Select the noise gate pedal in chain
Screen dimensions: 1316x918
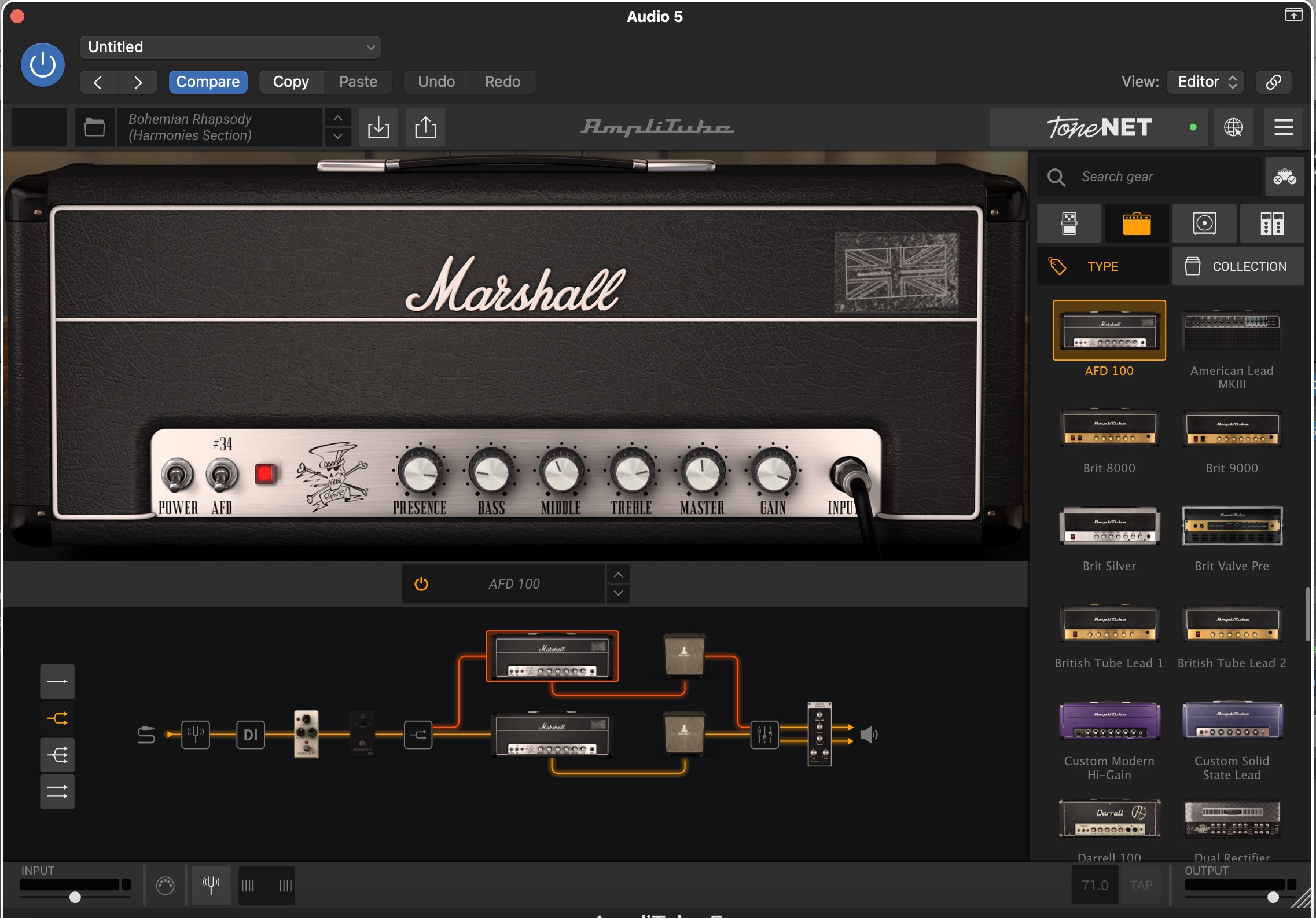(306, 734)
